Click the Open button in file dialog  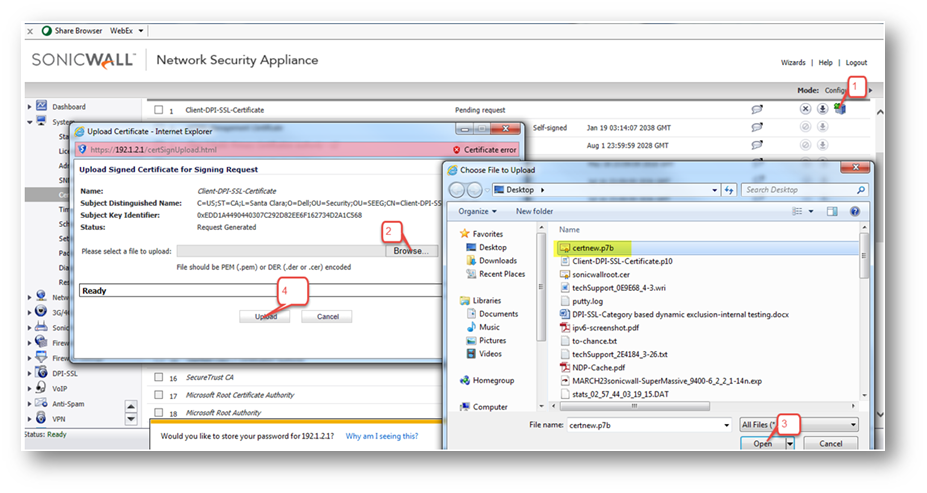pos(763,443)
